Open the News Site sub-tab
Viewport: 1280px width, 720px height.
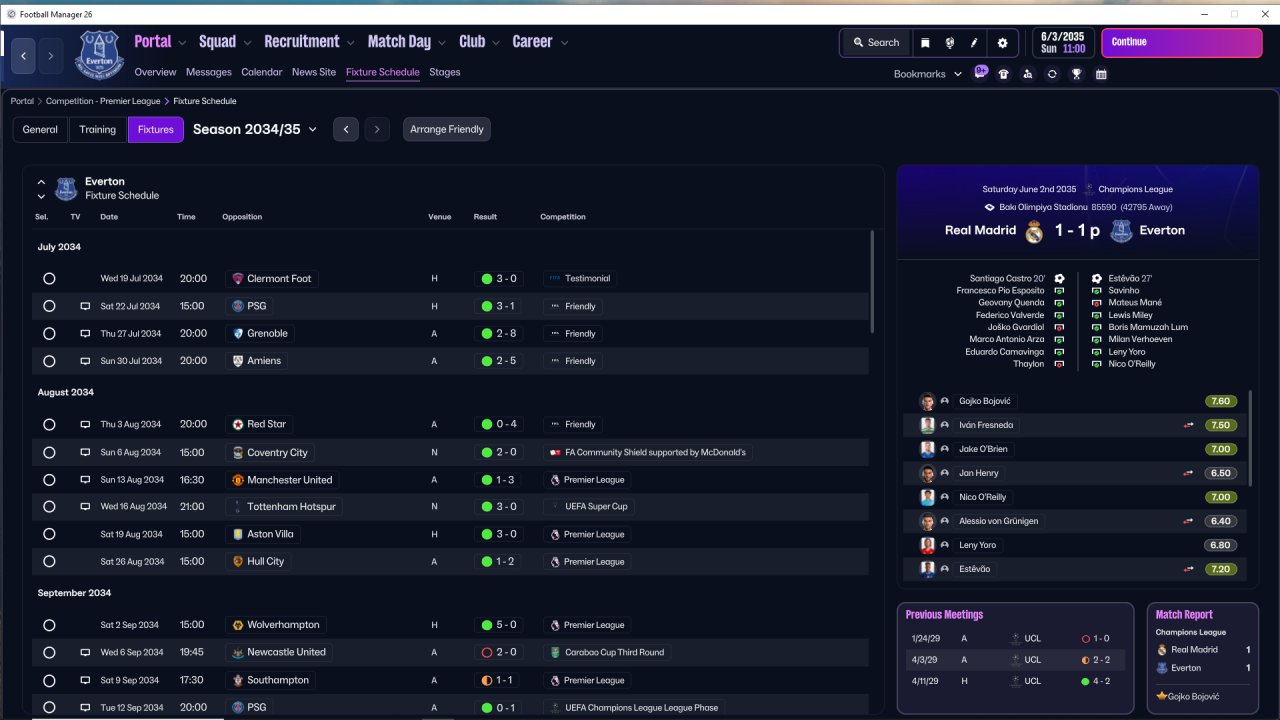pos(314,72)
